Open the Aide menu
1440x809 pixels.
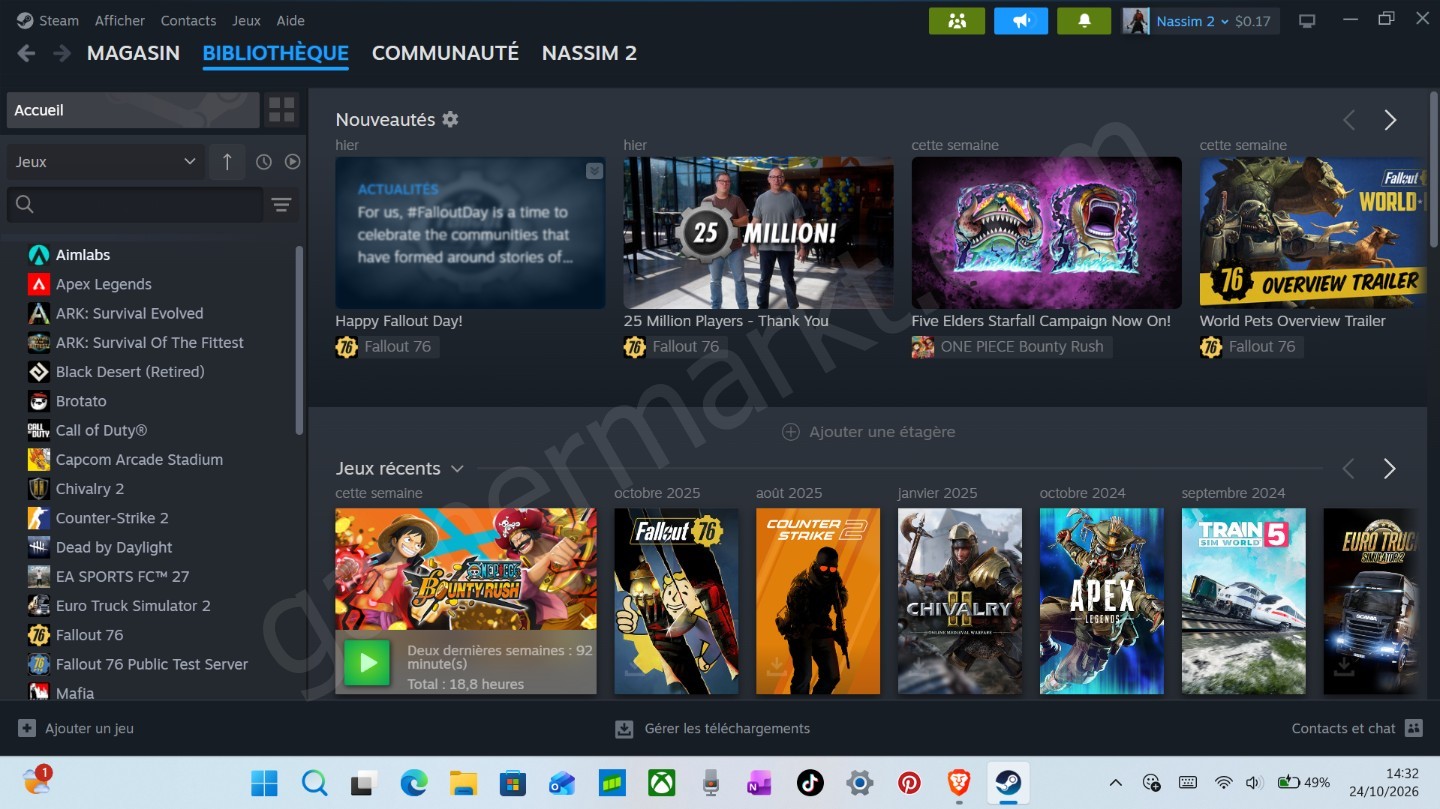pyautogui.click(x=291, y=21)
